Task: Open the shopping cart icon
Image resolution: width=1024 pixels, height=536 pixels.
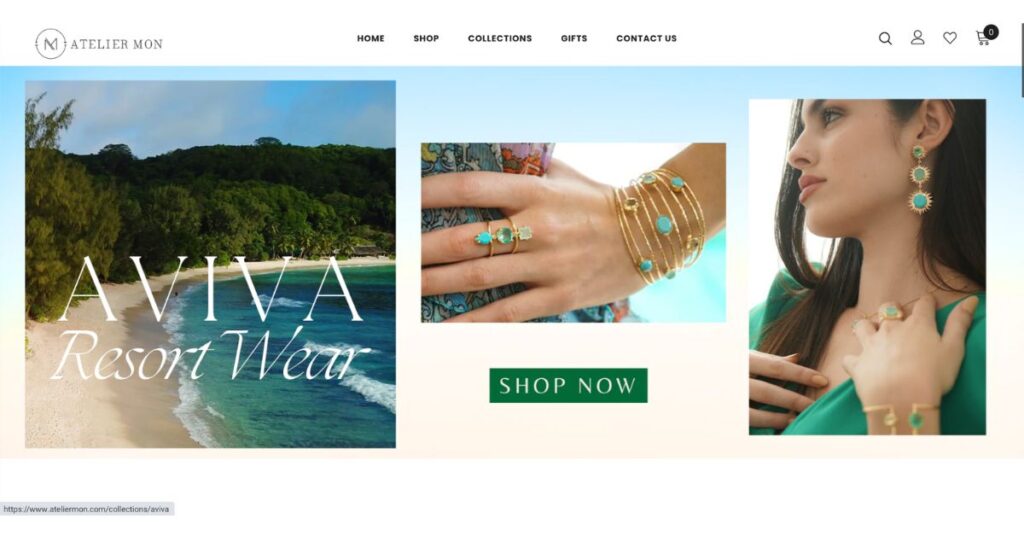Action: pyautogui.click(x=982, y=39)
